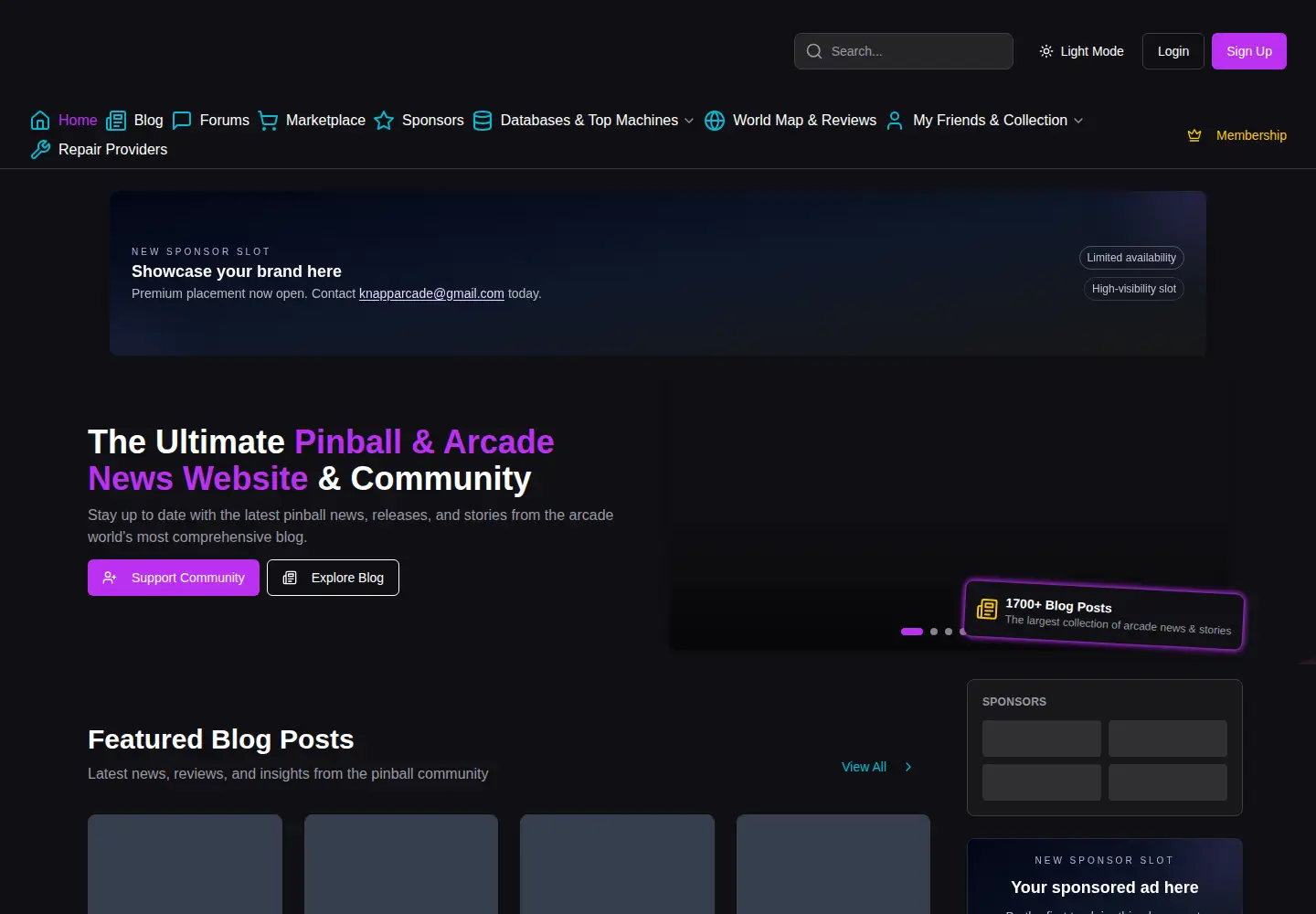
Task: Click the newspaper icon in 1700+ Blog Posts card
Action: [x=987, y=609]
